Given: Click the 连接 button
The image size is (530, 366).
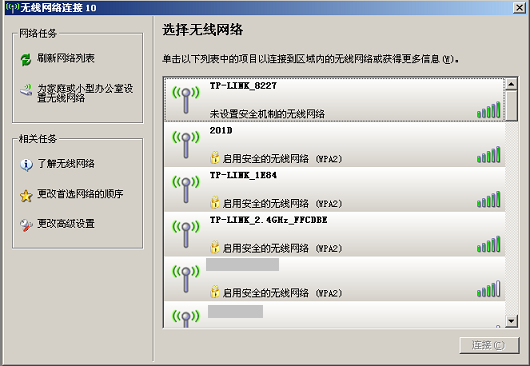Looking at the screenshot, I should [489, 345].
